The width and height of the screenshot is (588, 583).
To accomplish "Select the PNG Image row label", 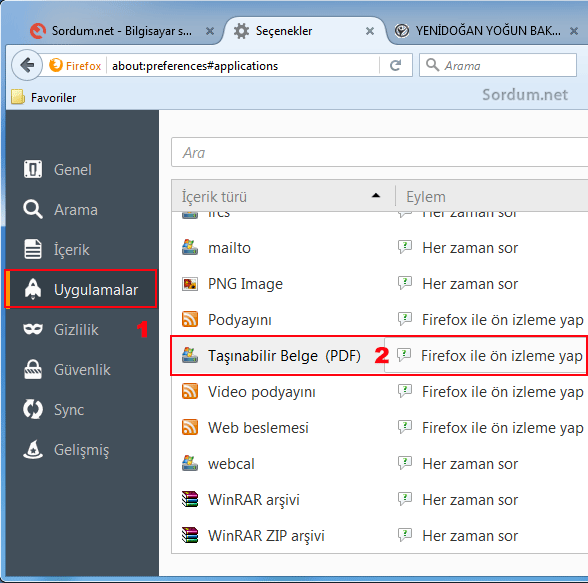I will tap(245, 284).
